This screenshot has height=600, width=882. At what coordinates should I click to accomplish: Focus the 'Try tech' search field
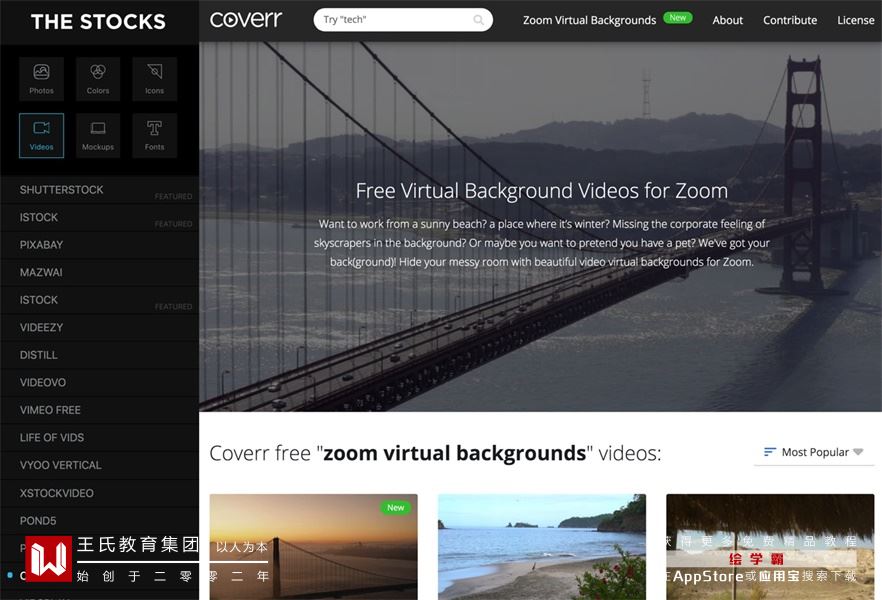click(x=403, y=20)
